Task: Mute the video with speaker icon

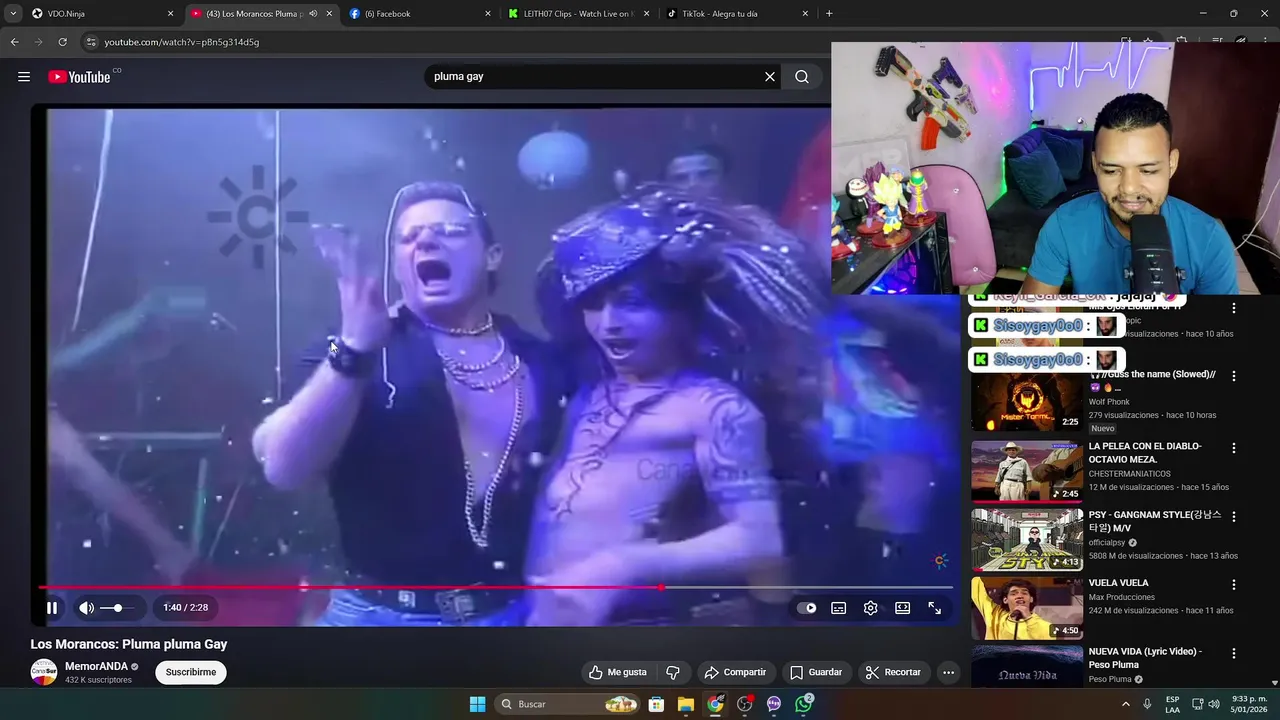Action: [x=87, y=607]
